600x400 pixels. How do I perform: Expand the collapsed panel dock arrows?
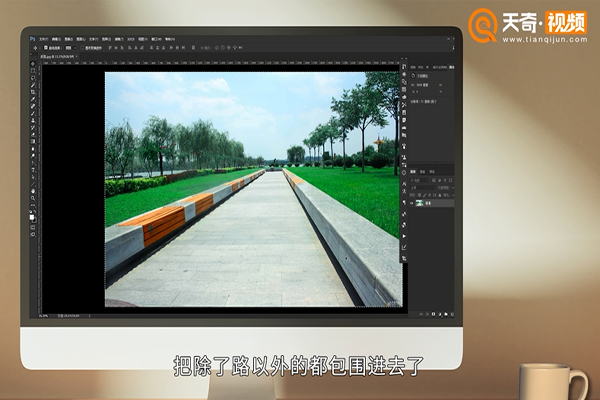(404, 59)
